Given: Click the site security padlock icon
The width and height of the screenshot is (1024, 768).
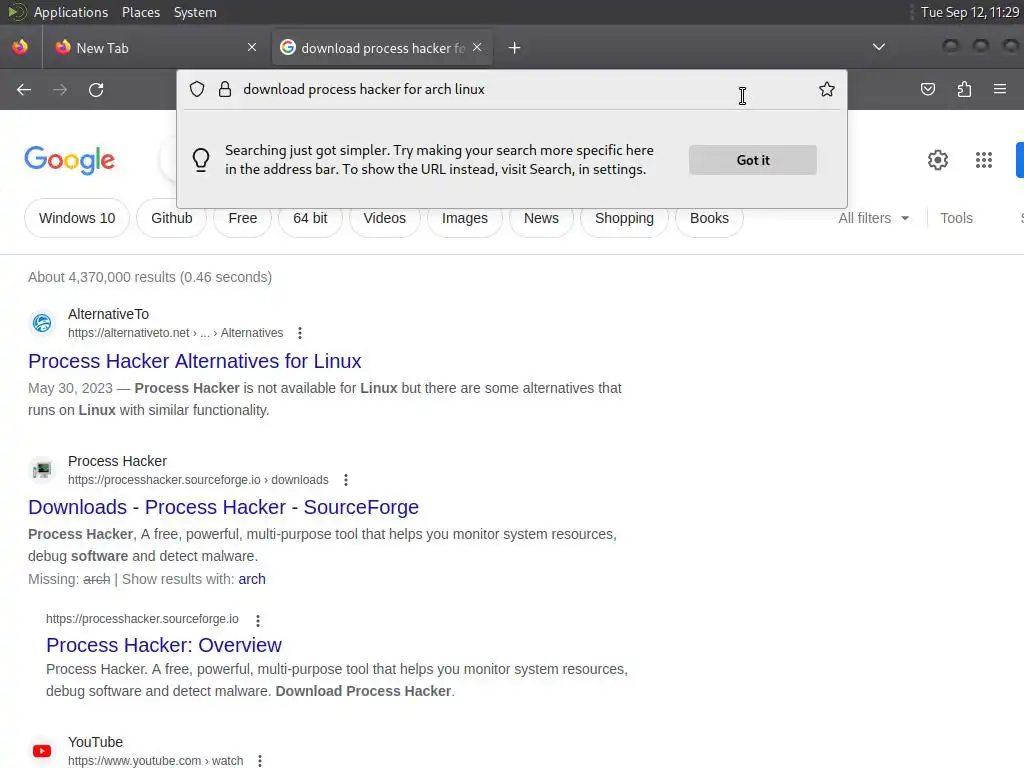Looking at the screenshot, I should pos(225,89).
